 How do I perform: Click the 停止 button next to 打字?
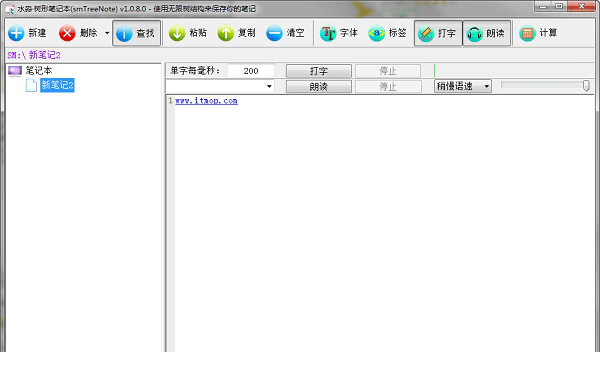tap(388, 71)
